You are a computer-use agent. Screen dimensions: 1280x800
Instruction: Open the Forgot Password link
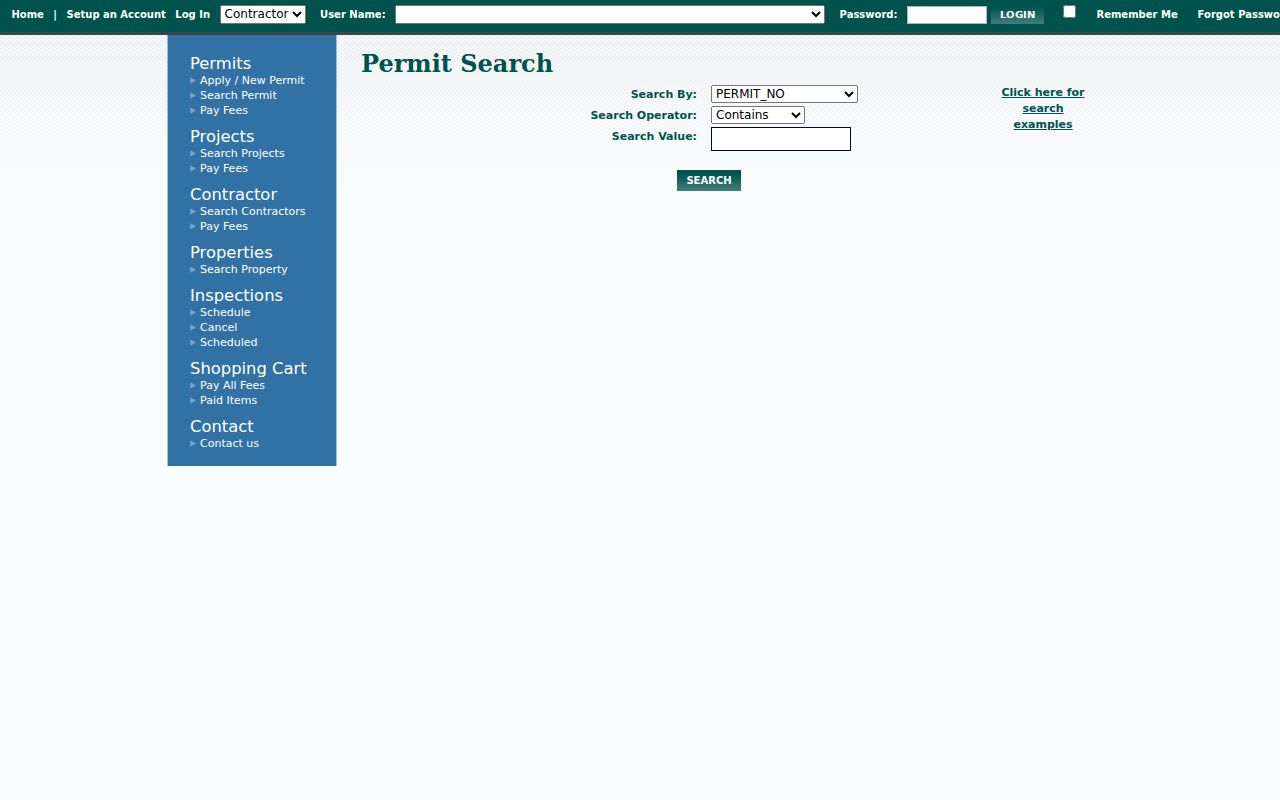[x=1238, y=14]
